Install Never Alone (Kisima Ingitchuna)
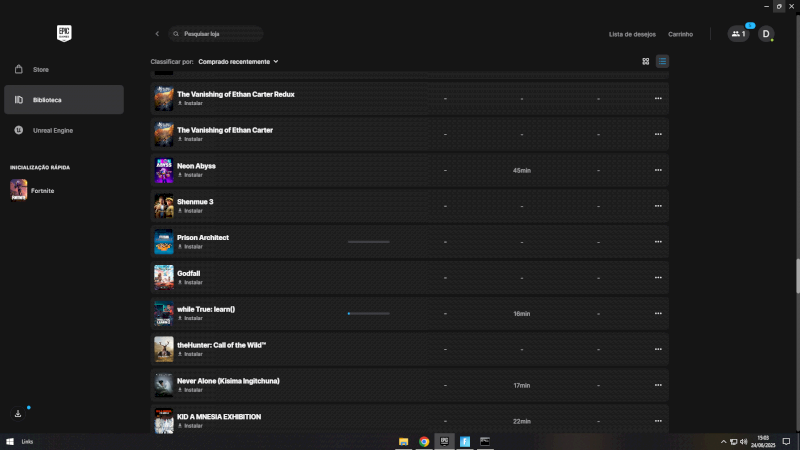 click(x=190, y=390)
